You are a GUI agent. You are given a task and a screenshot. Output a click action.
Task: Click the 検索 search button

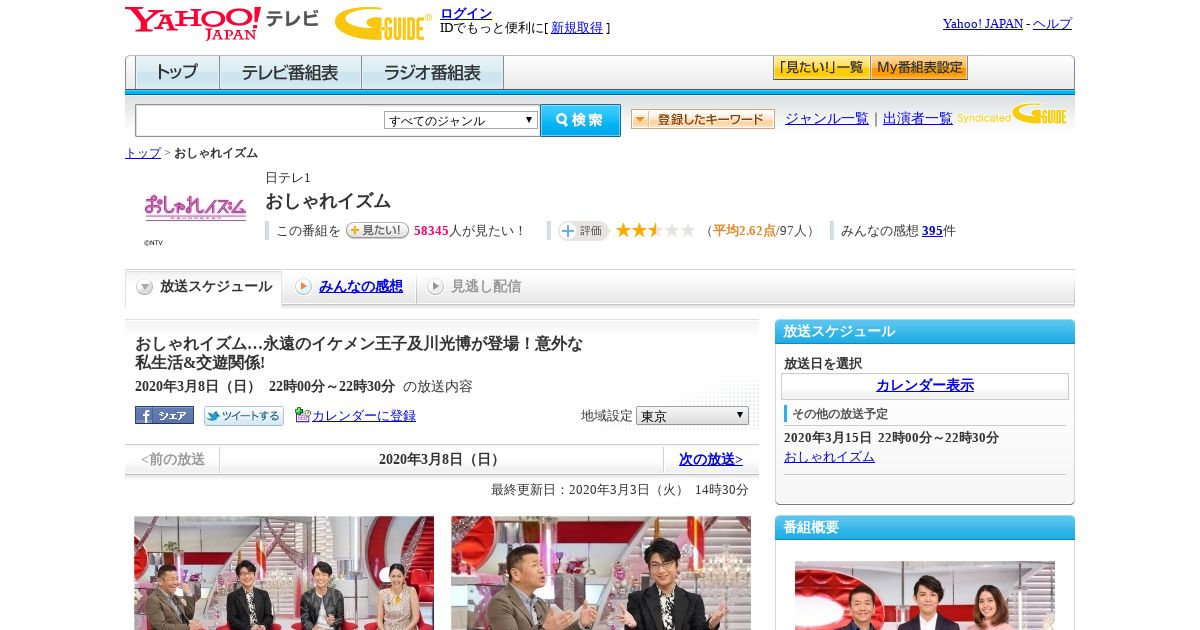tap(580, 120)
